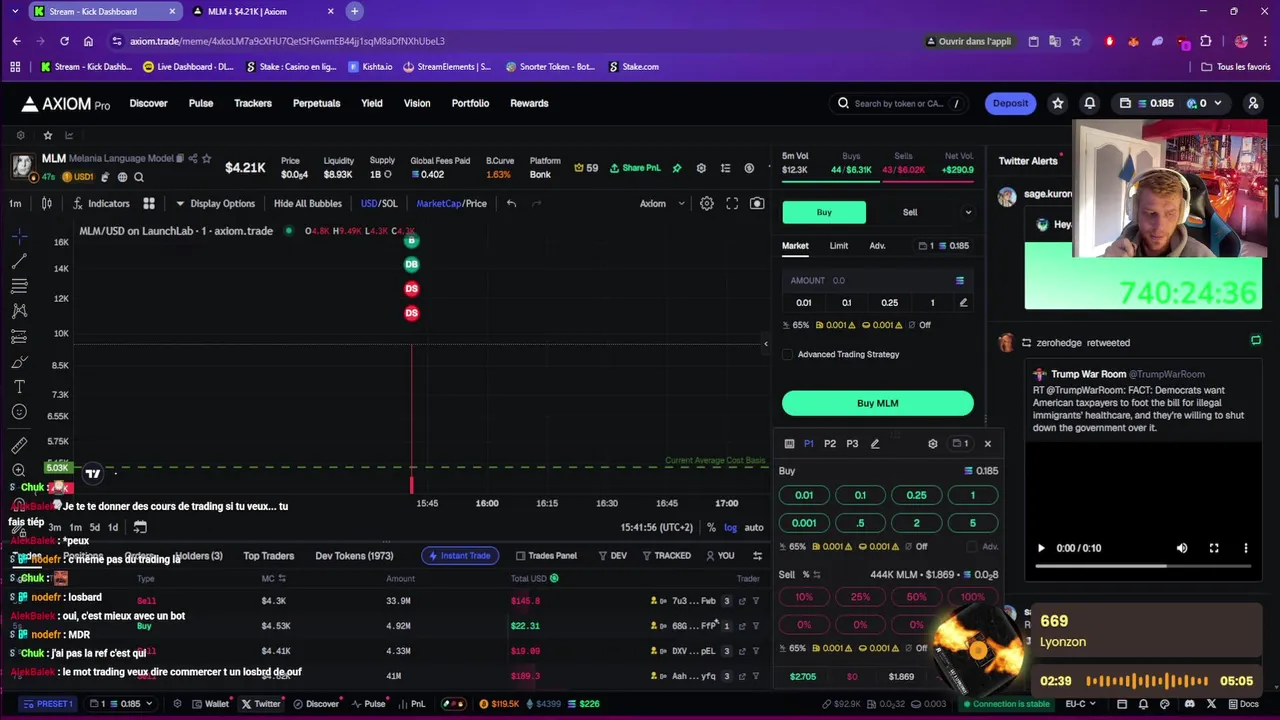Switch to the Adv. order tab
This screenshot has height=720, width=1280.
(877, 245)
